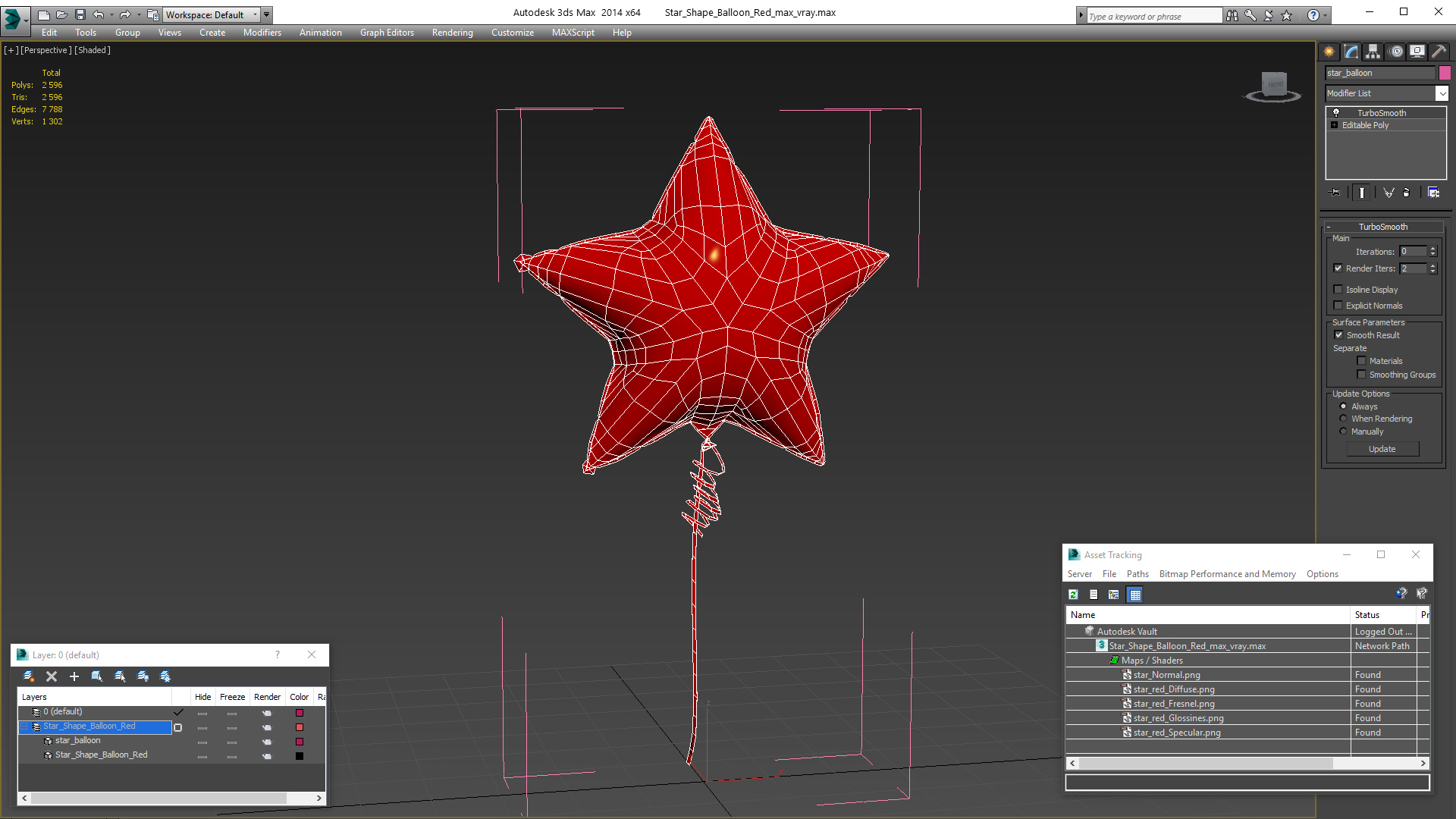Viewport: 1456px width, 819px height.
Task: Click the Shaded viewport label
Action: point(93,50)
